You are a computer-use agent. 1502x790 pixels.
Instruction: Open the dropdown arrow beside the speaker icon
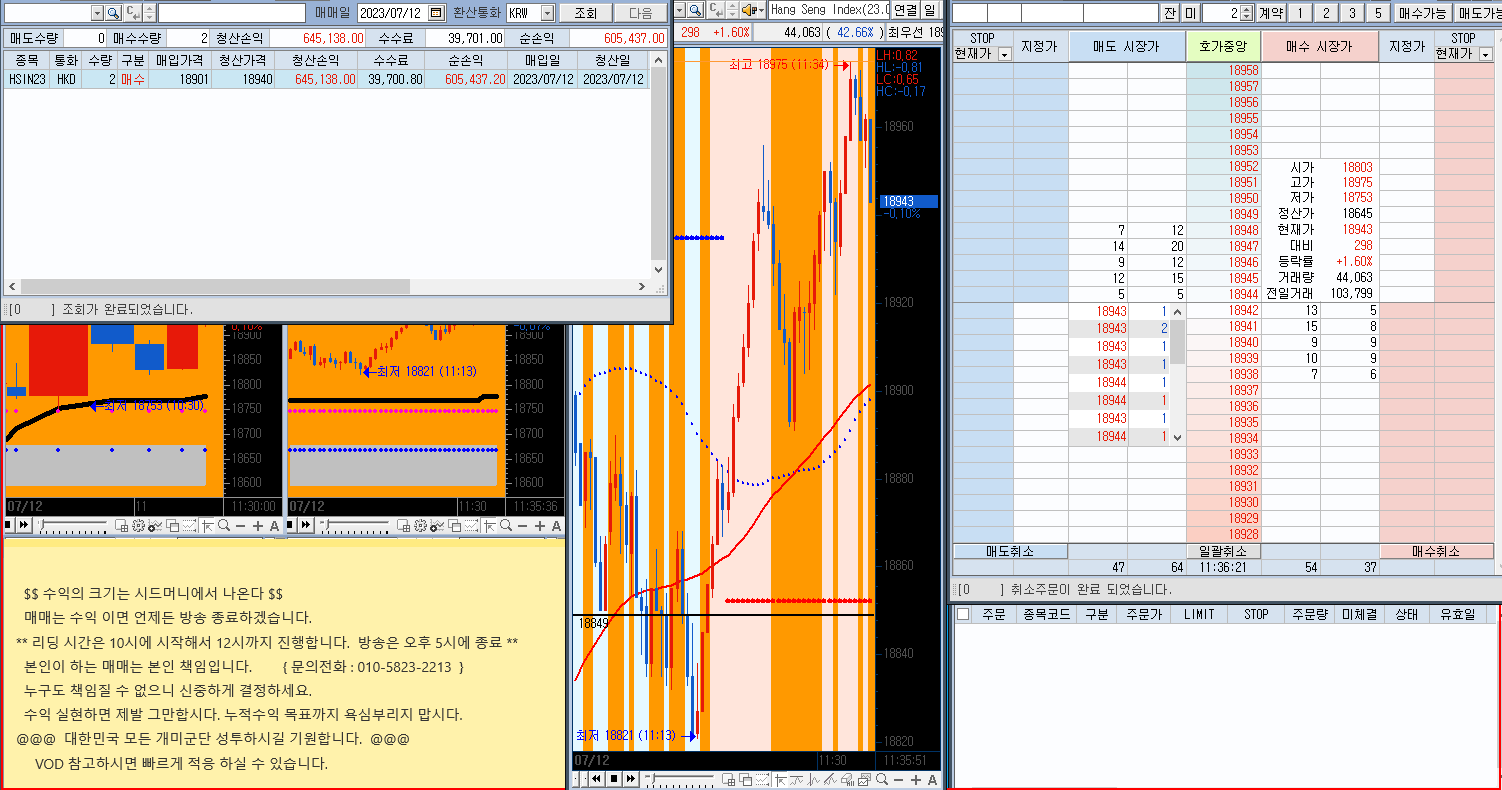[x=761, y=10]
